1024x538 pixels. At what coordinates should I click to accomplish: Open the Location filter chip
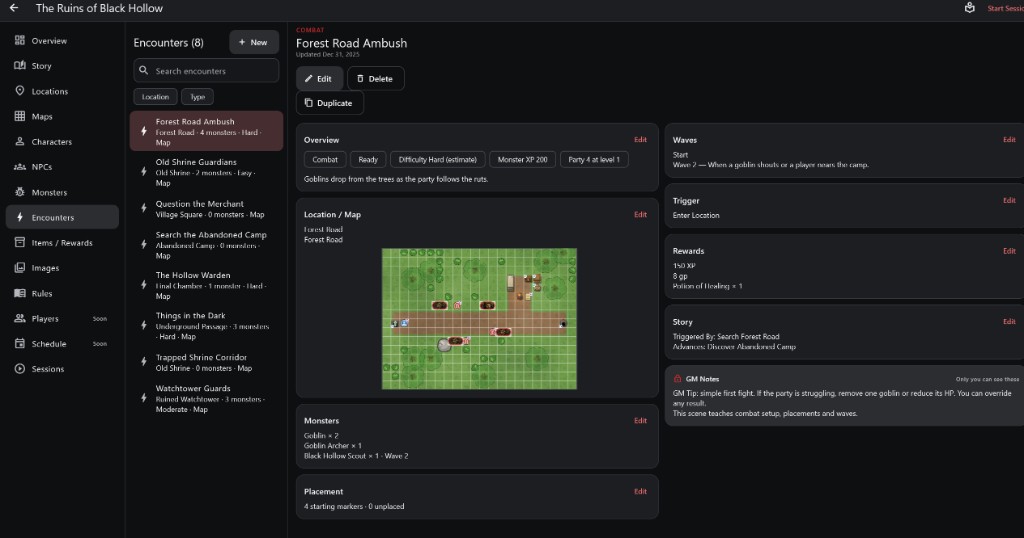click(x=155, y=97)
